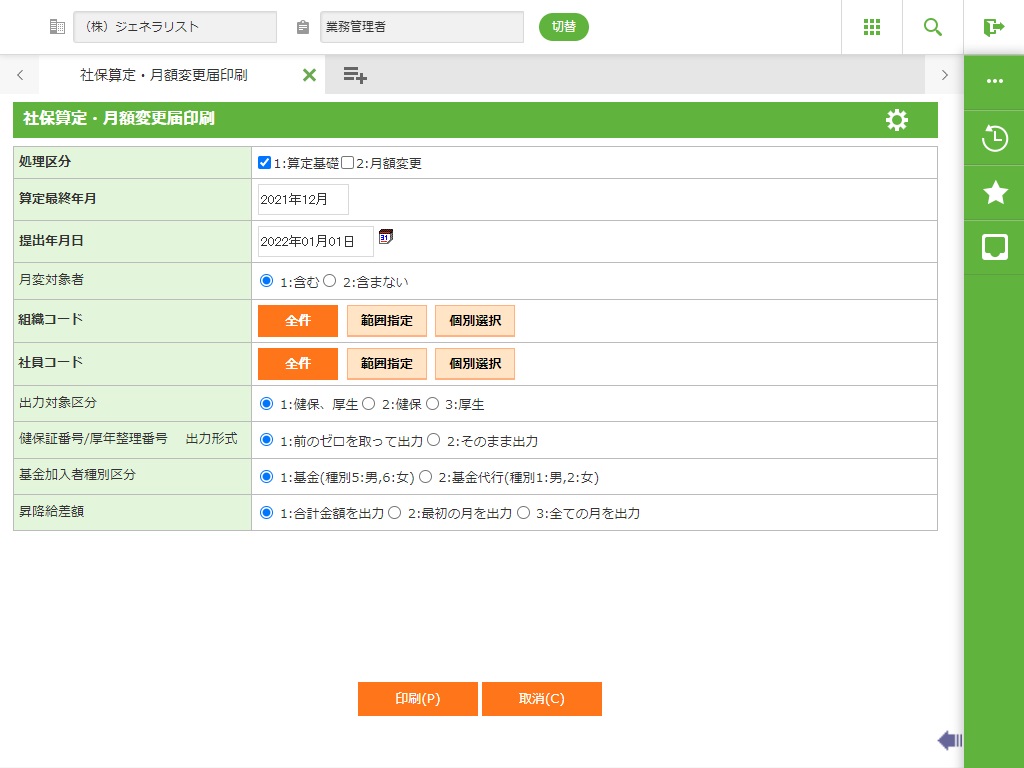Open the apps grid menu icon
Screen dimensions: 1024x768
tap(871, 27)
